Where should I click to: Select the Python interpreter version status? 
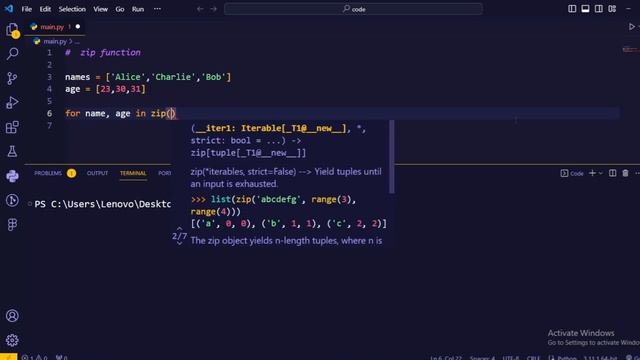[x=600, y=358]
